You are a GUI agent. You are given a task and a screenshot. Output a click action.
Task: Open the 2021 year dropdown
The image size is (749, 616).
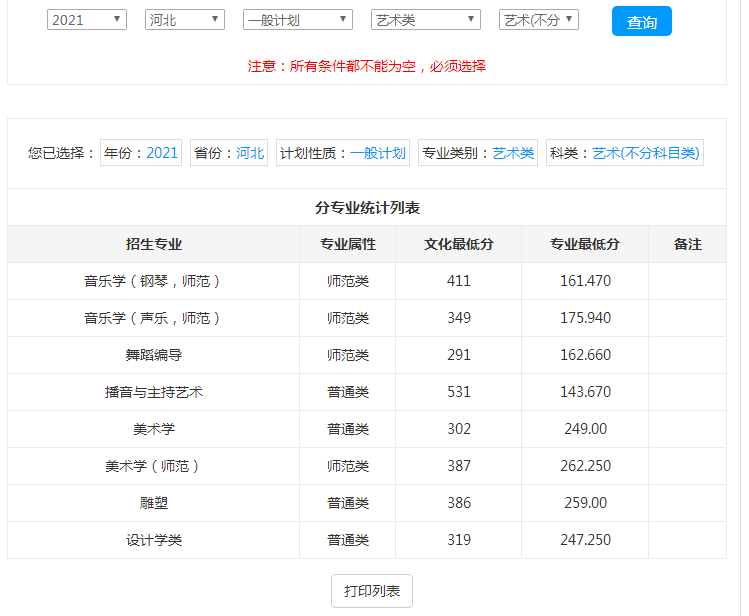click(x=87, y=20)
